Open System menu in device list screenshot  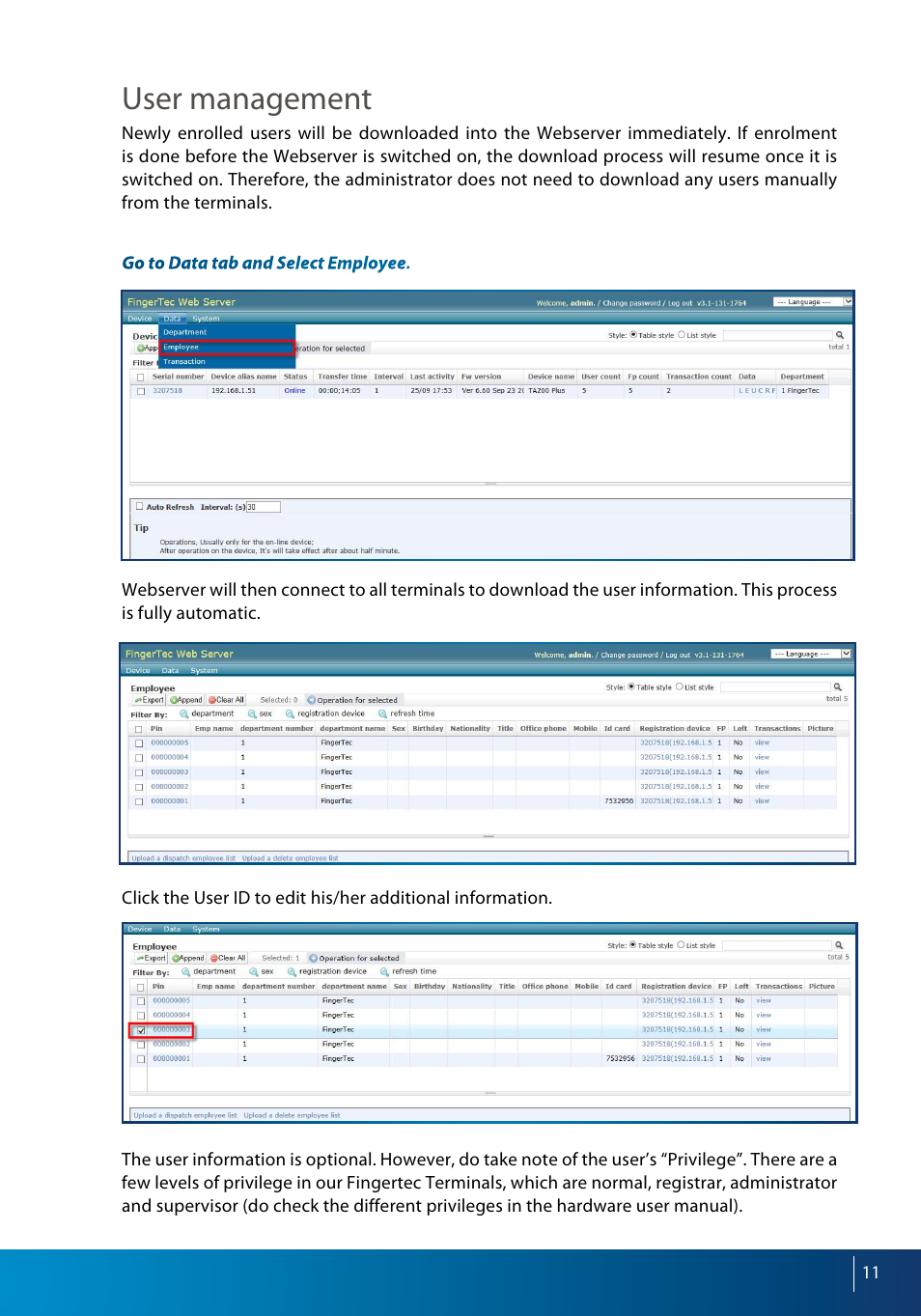click(x=206, y=319)
